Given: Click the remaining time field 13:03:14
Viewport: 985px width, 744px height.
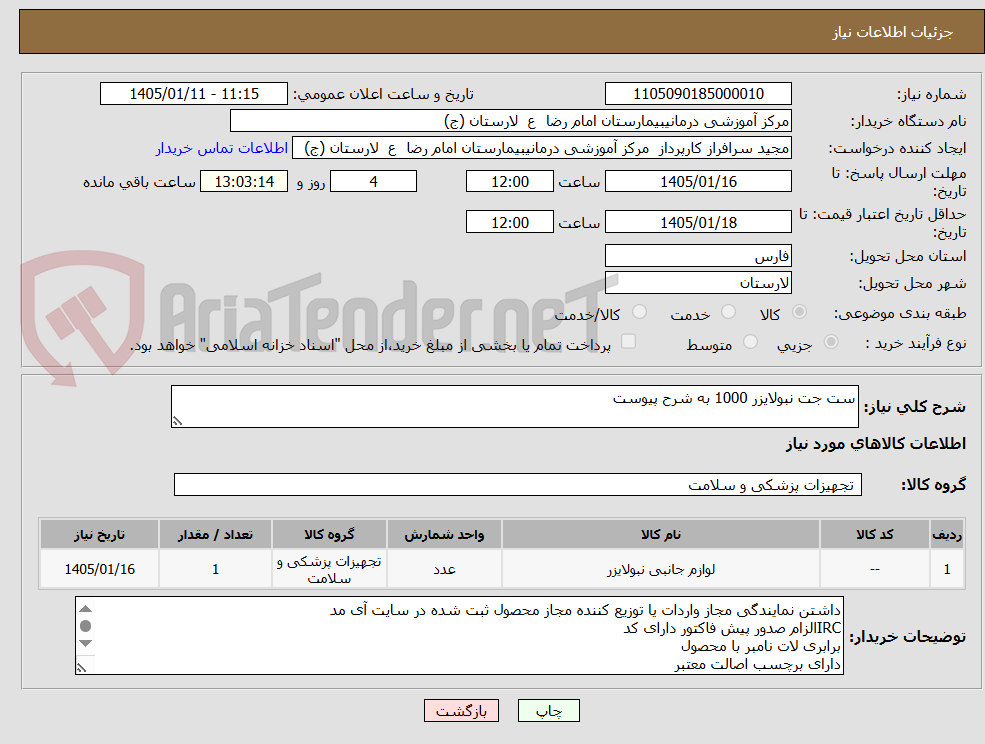Looking at the screenshot, I should [x=244, y=182].
